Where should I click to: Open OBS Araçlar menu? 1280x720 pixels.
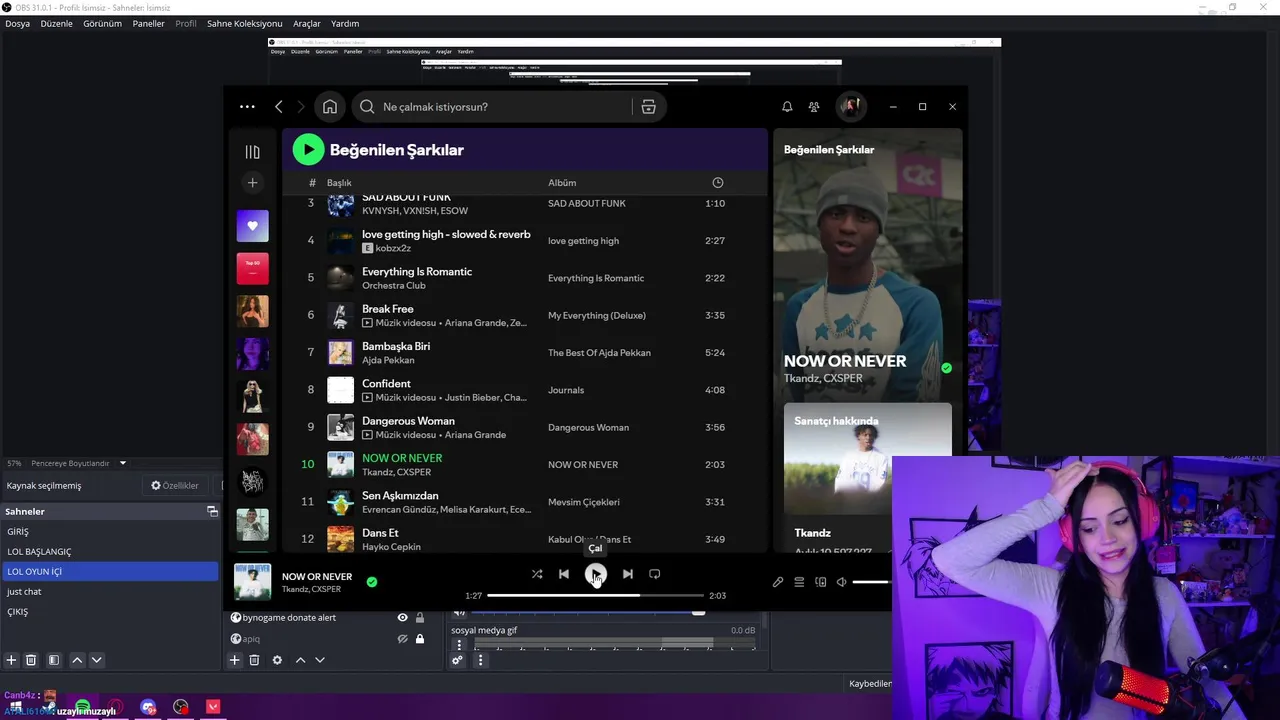[x=307, y=23]
